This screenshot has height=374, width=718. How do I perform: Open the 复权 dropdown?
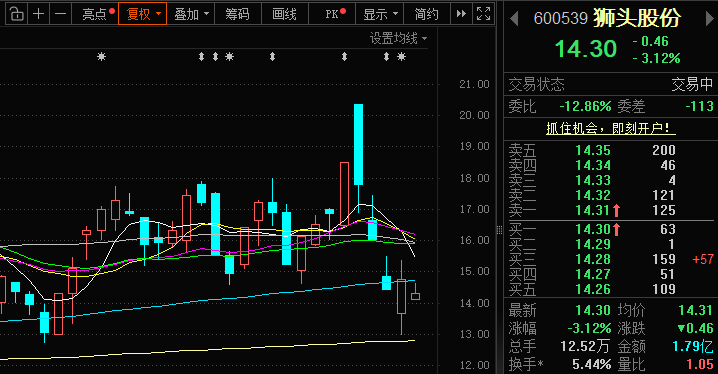point(142,14)
